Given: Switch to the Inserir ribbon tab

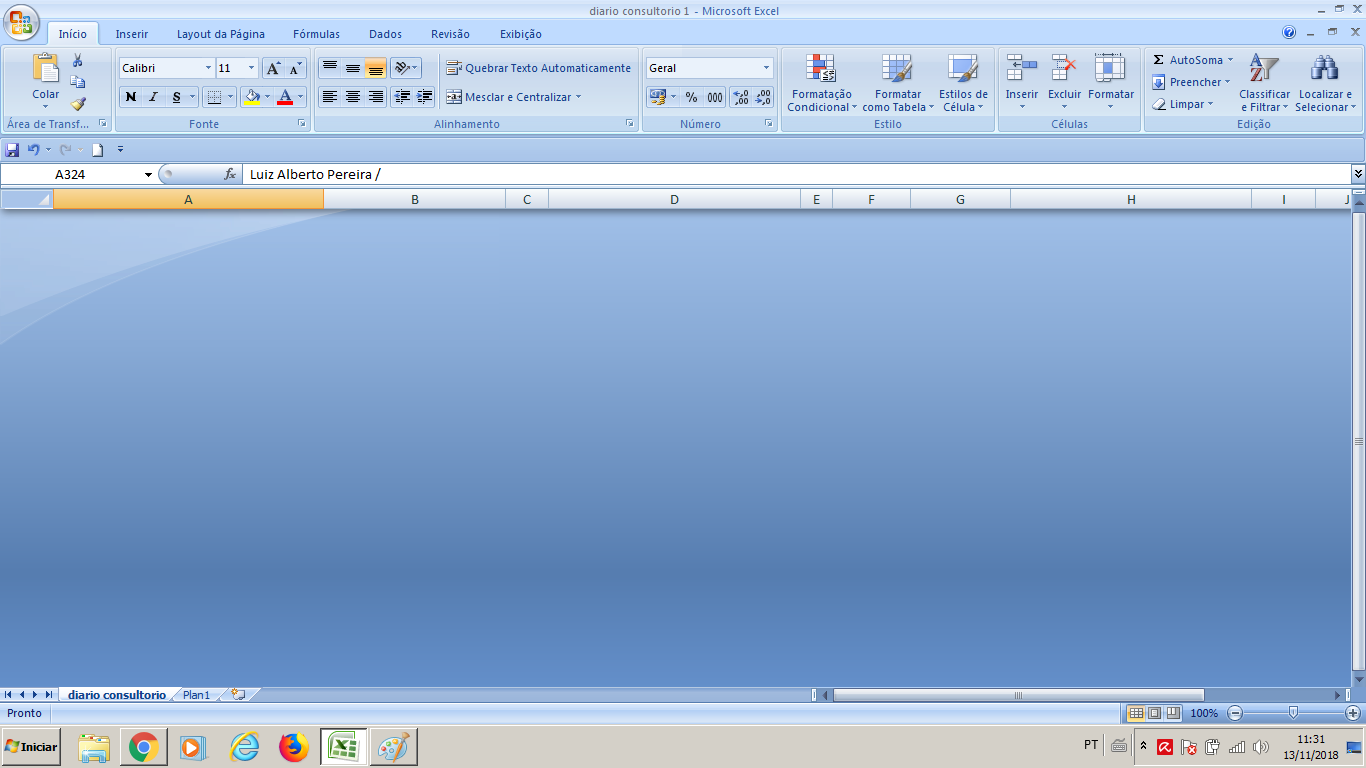Looking at the screenshot, I should click(x=132, y=34).
